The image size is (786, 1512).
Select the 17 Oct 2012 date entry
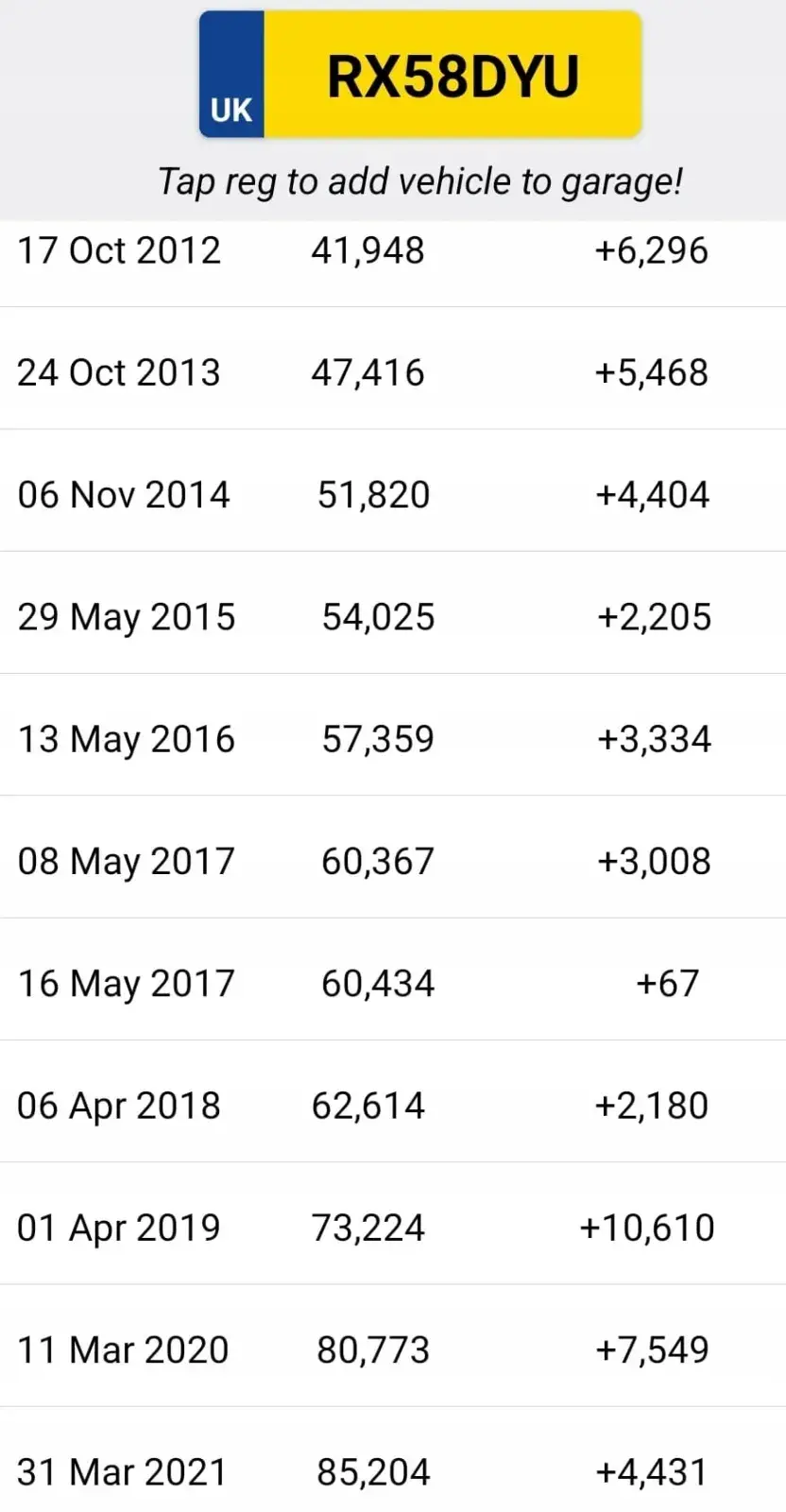tap(119, 250)
